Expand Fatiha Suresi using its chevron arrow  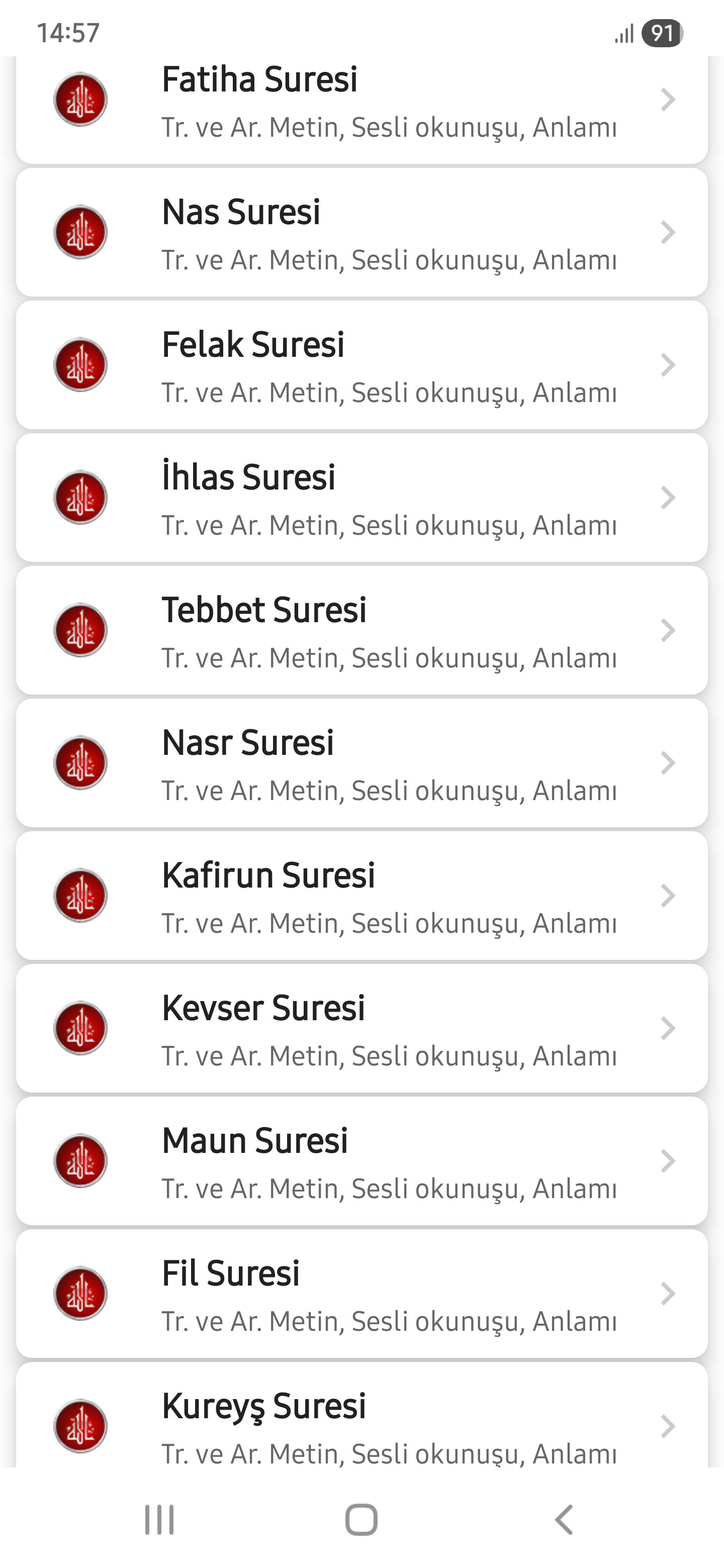click(667, 100)
